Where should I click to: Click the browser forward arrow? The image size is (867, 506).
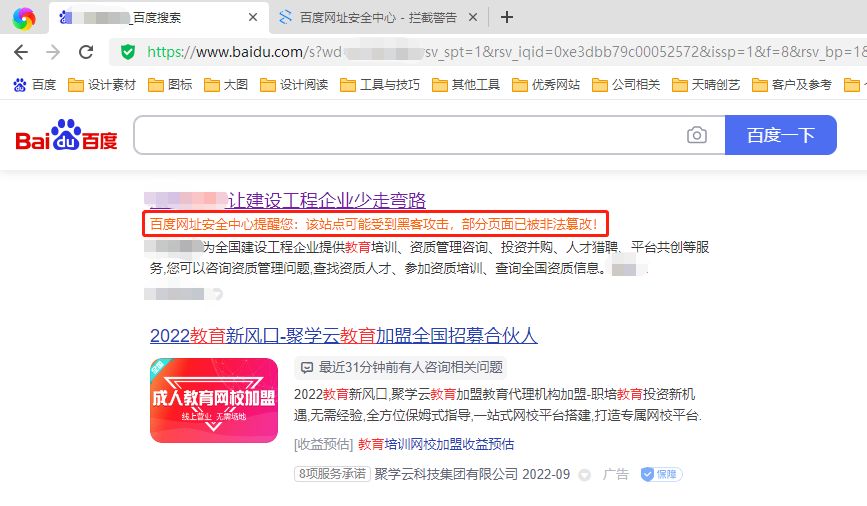tap(53, 52)
